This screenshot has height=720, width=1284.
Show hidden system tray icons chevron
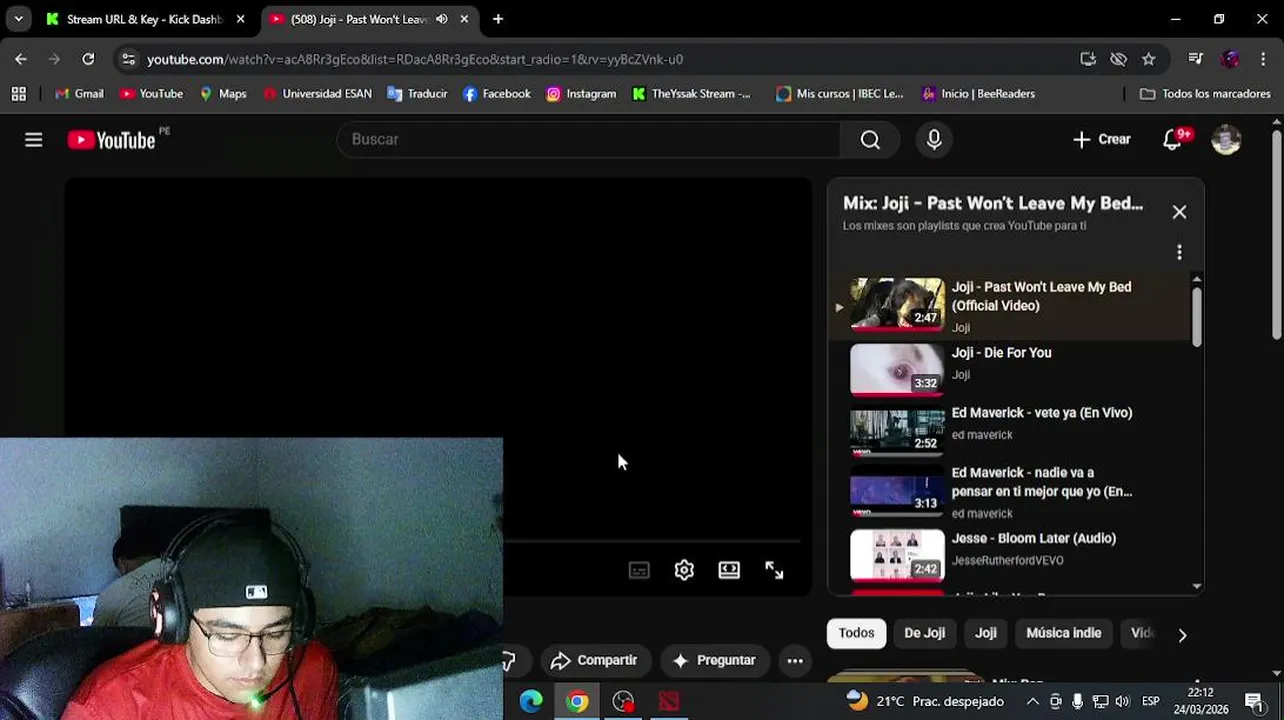(1033, 701)
